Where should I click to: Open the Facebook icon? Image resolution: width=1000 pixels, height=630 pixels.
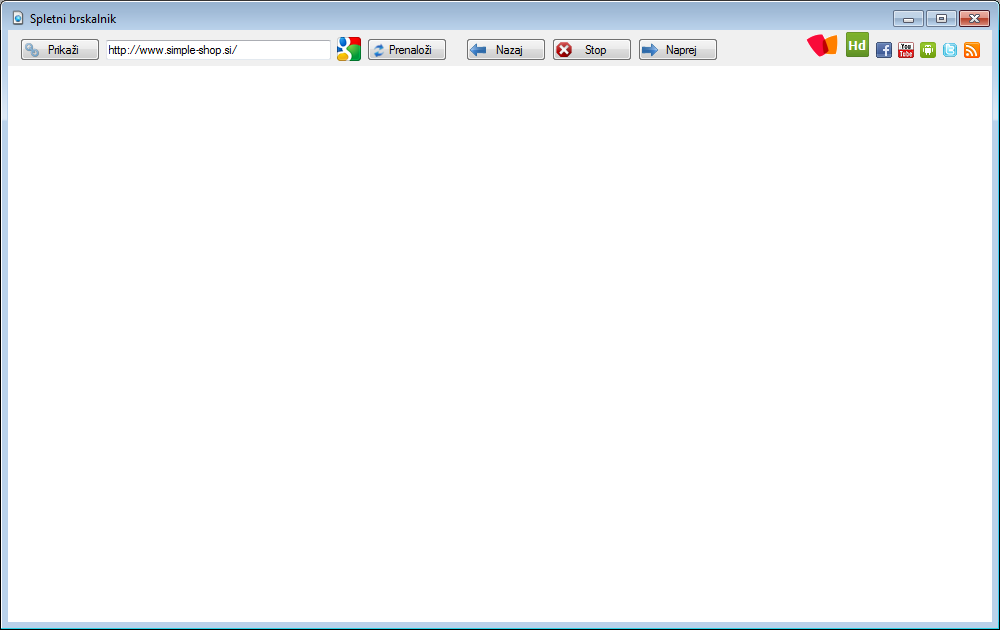[884, 50]
